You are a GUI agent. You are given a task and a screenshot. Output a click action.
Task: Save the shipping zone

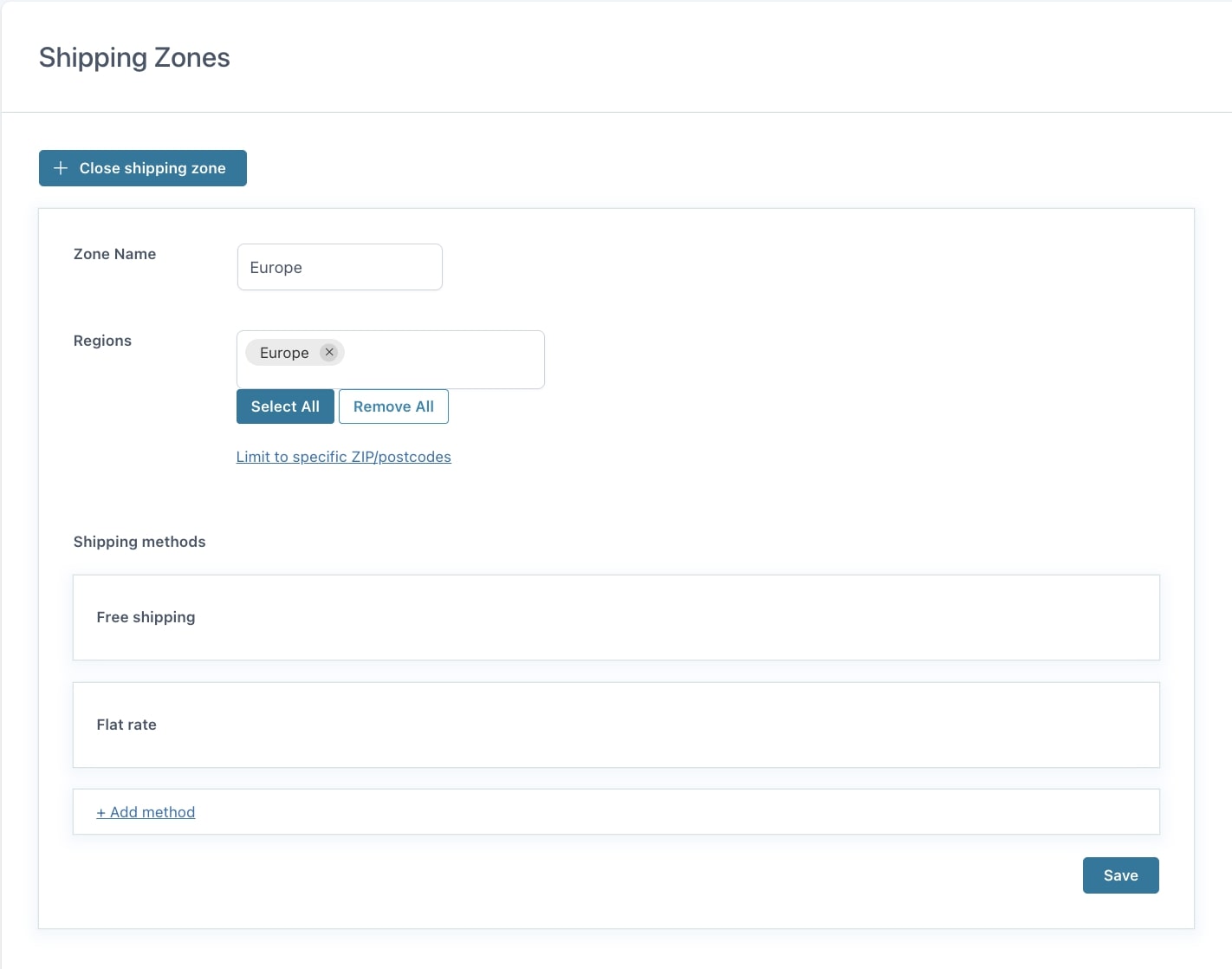pos(1120,875)
